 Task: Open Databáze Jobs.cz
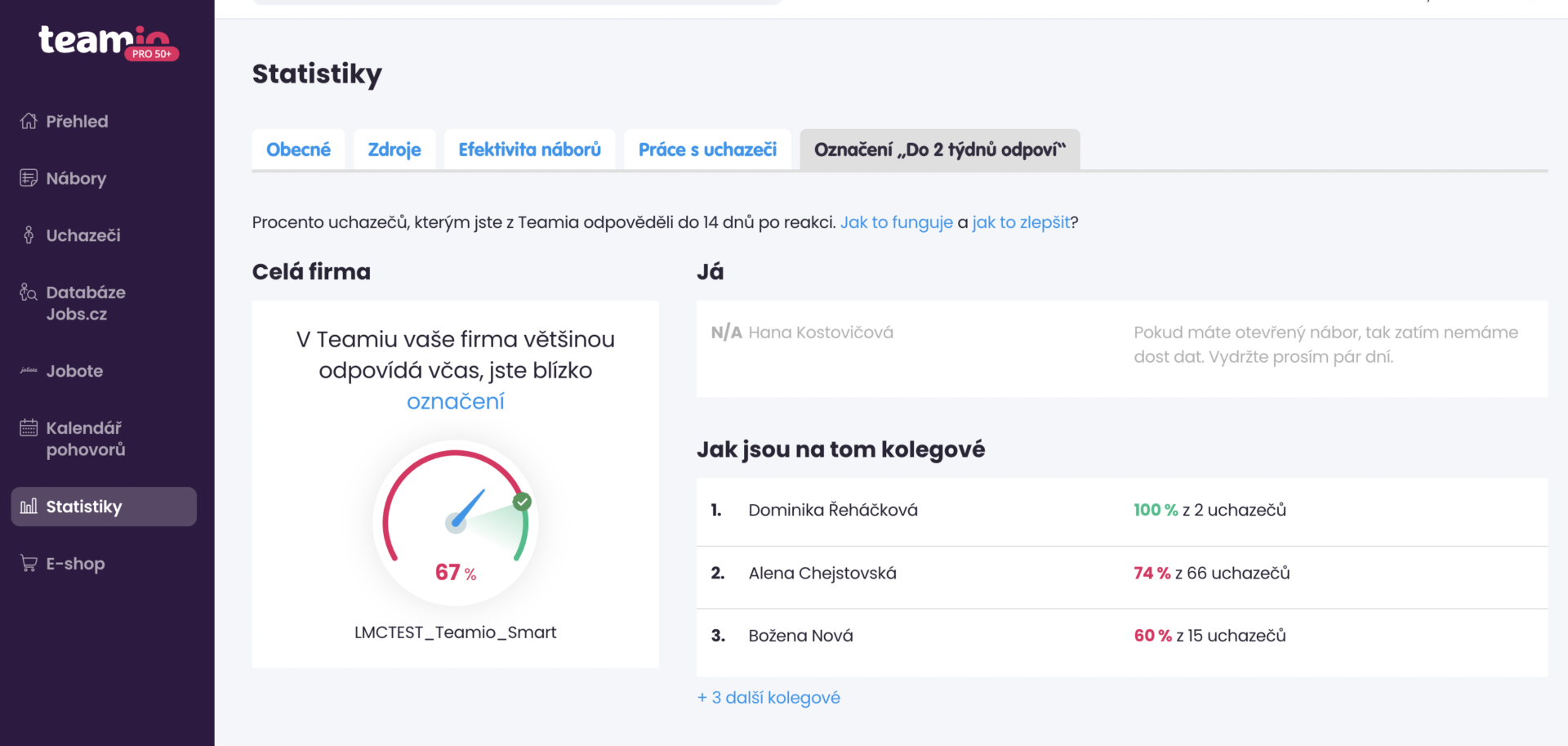[x=86, y=302]
